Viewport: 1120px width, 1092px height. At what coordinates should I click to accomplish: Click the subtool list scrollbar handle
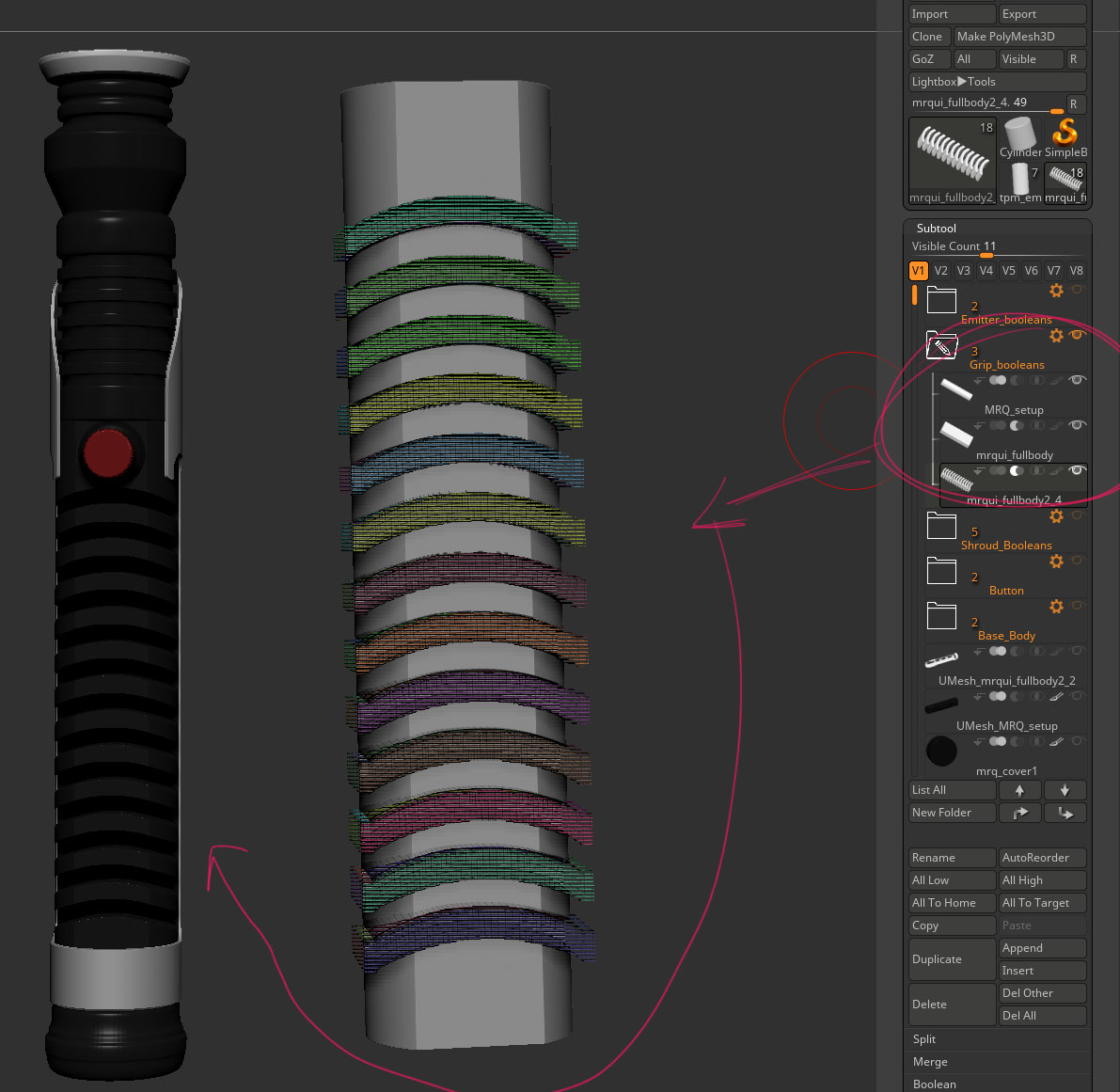(914, 295)
